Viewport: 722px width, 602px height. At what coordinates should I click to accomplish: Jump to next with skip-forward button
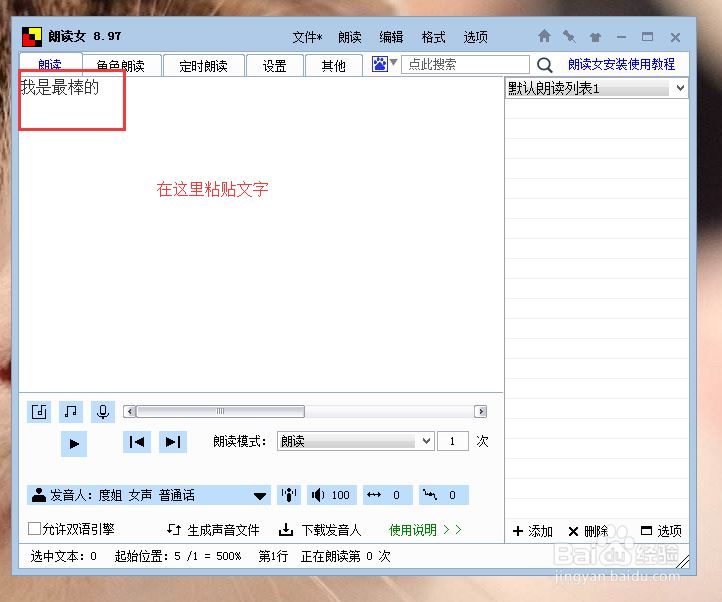point(173,442)
